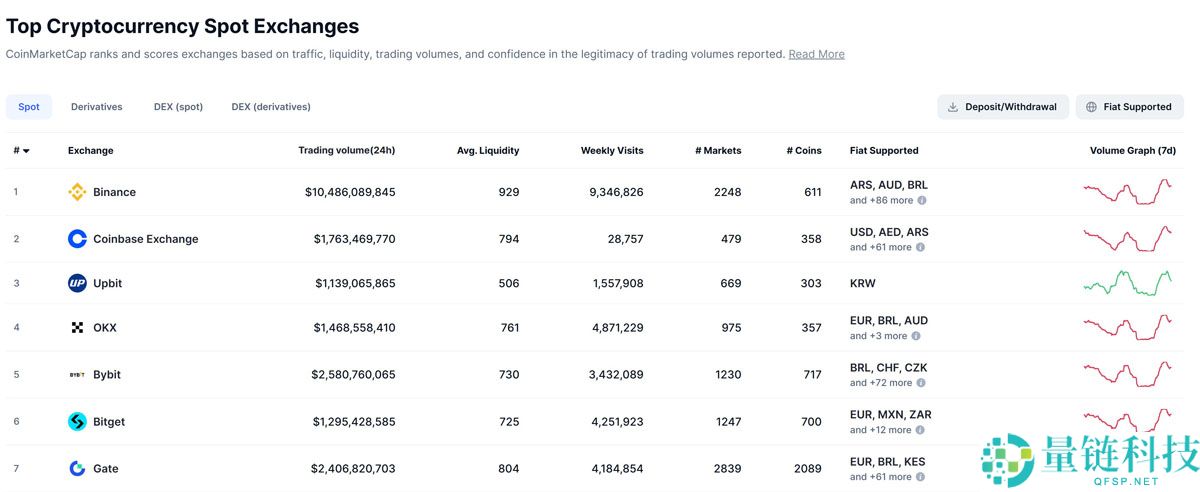The width and height of the screenshot is (1200, 492).
Task: Click the Bybit logo icon
Action: [x=77, y=375]
